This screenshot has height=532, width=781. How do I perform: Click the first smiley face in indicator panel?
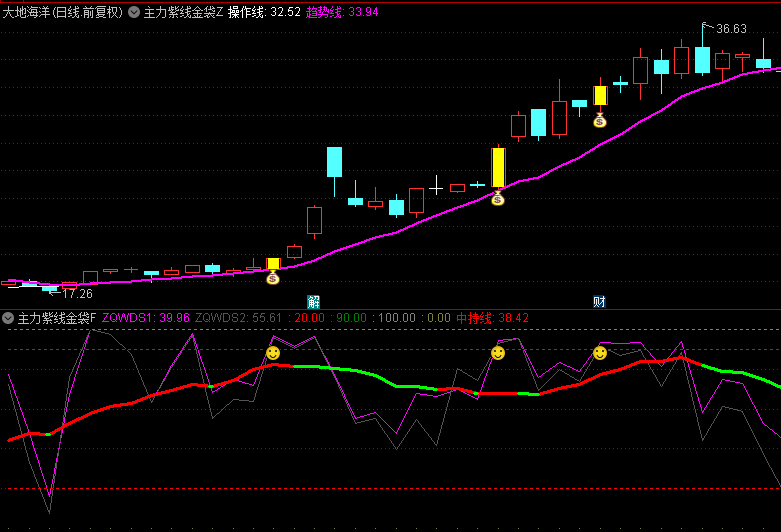point(272,353)
